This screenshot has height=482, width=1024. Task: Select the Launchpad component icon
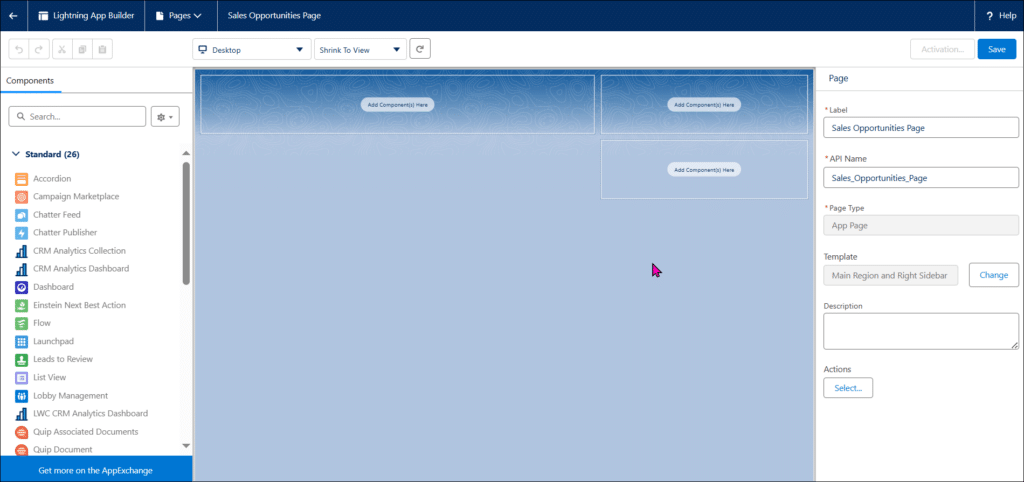[22, 341]
